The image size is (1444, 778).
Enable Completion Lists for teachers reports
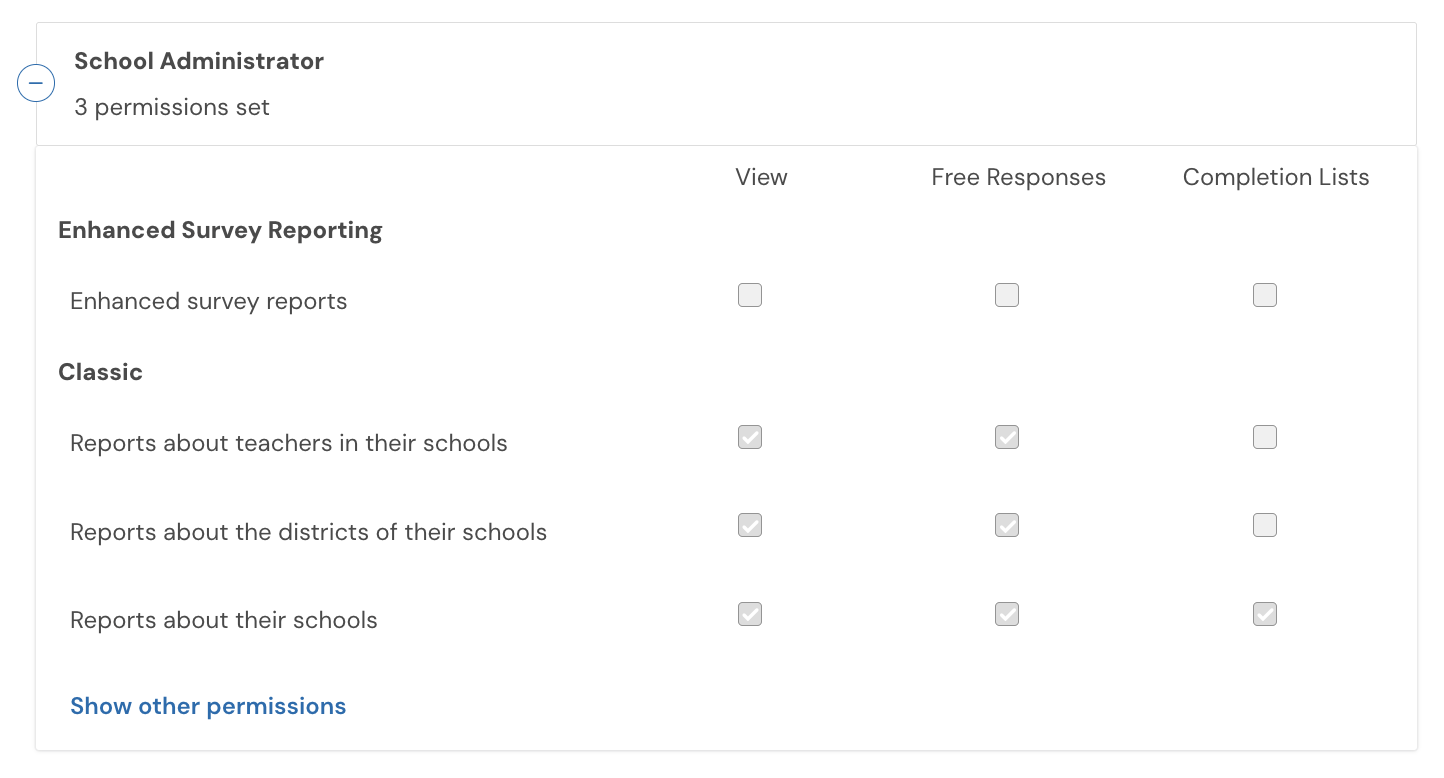pyautogui.click(x=1265, y=437)
